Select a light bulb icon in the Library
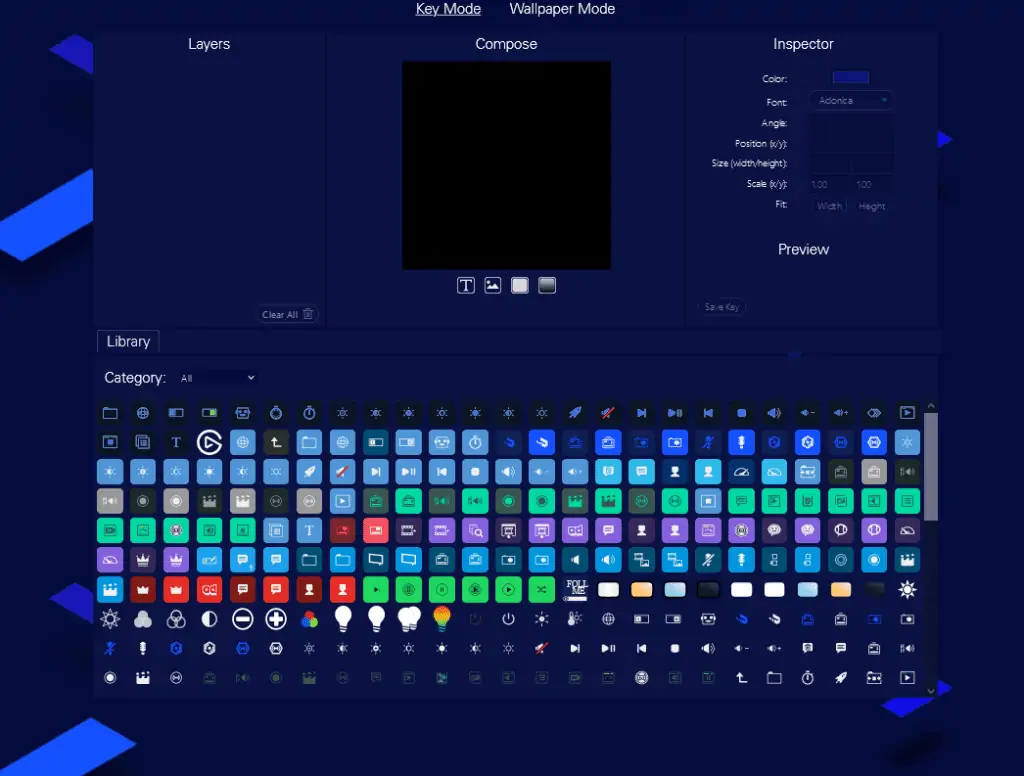Image resolution: width=1024 pixels, height=776 pixels. pyautogui.click(x=342, y=619)
